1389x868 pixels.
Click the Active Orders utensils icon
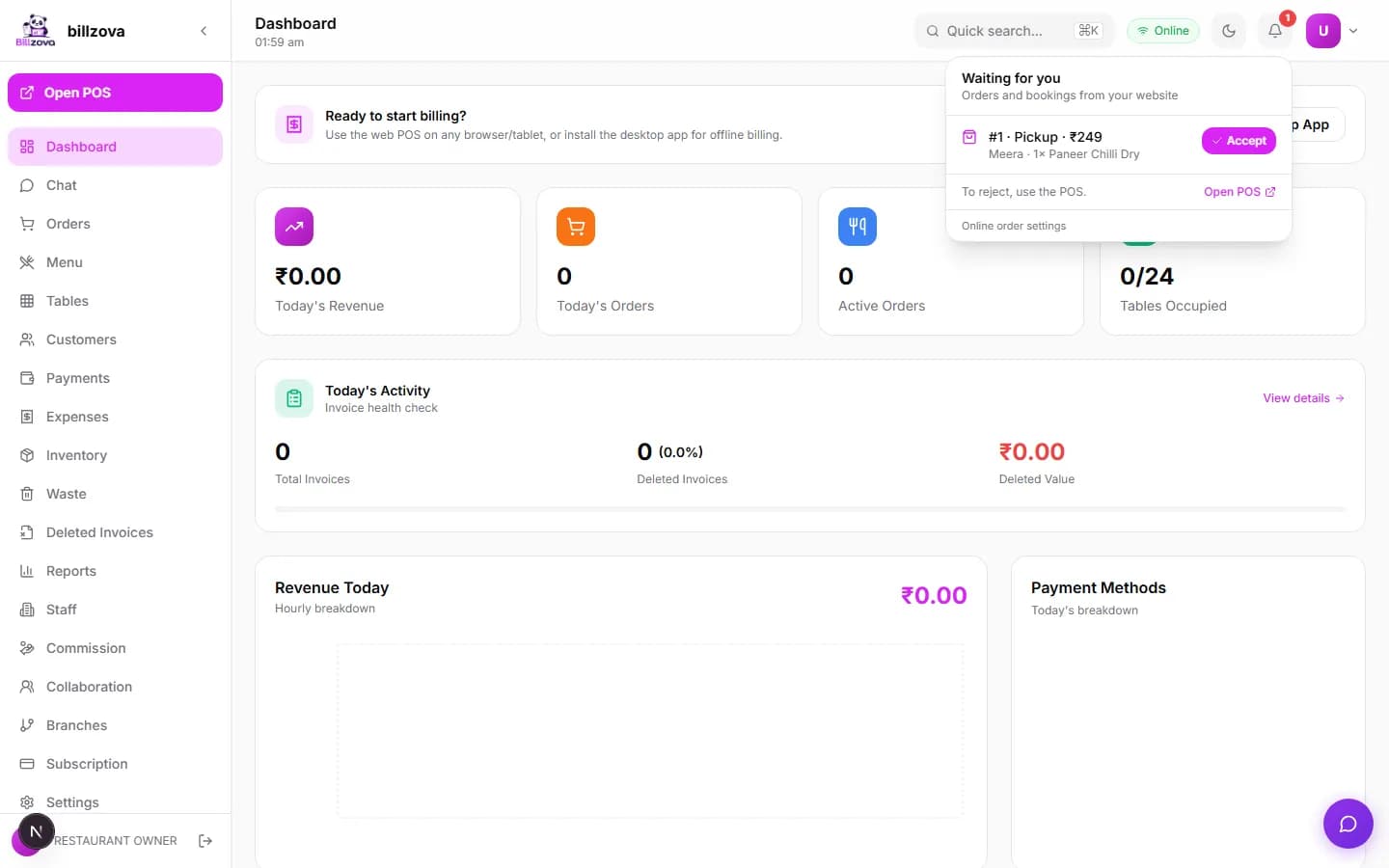(x=858, y=227)
